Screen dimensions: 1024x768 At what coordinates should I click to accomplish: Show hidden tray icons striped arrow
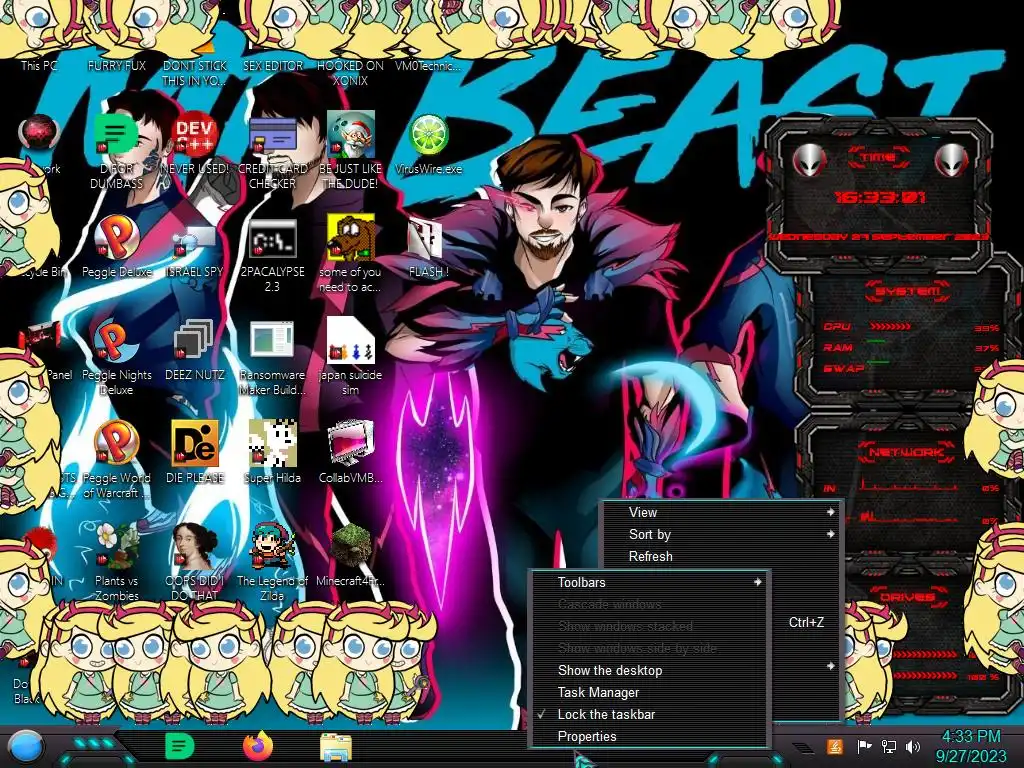pos(804,747)
